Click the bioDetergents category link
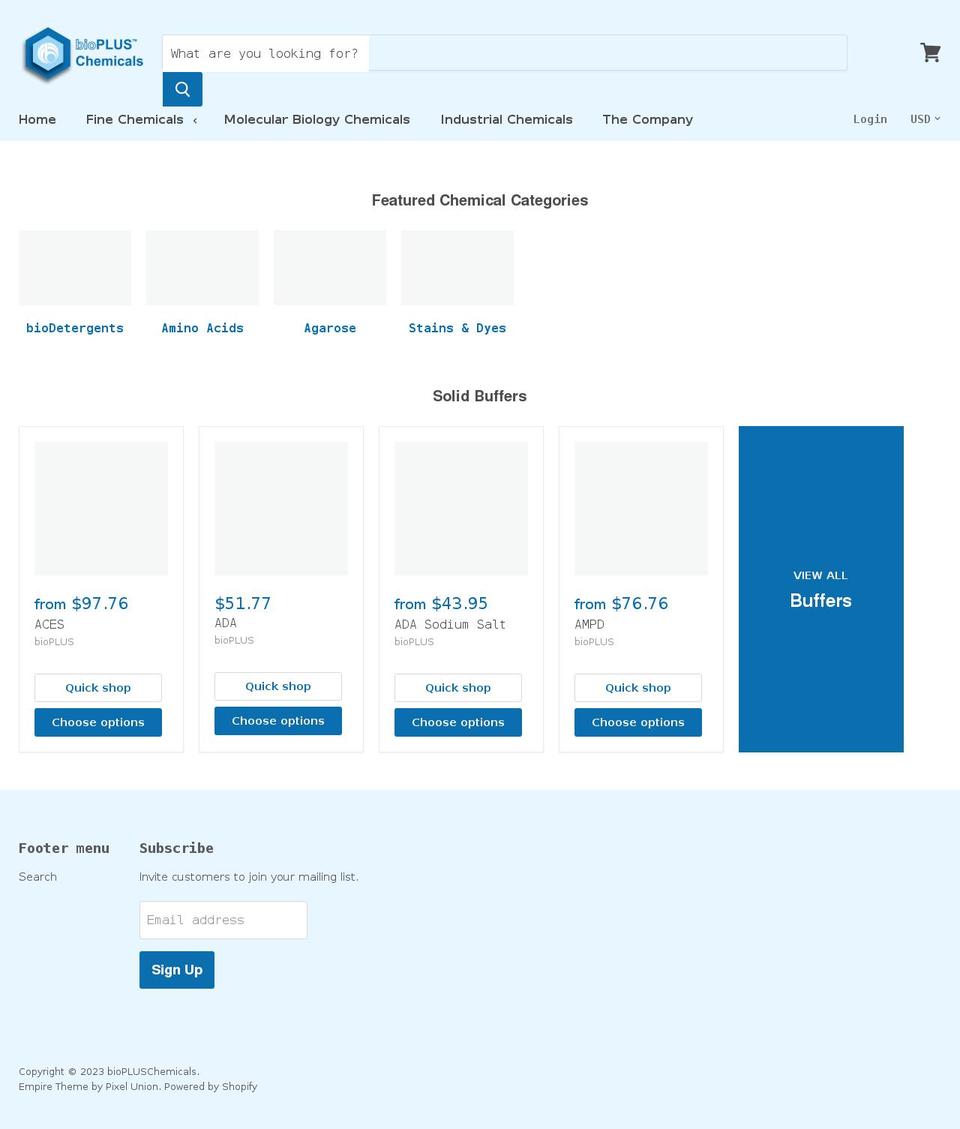Viewport: 960px width, 1129px height. point(75,328)
